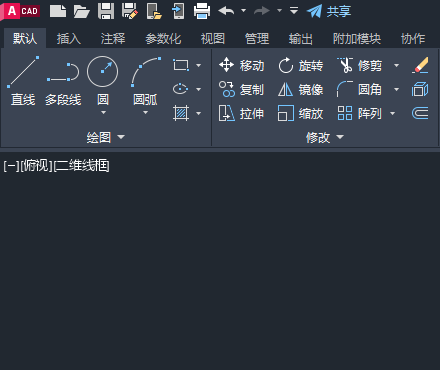Click the Save icon in quick access toolbar

106,11
